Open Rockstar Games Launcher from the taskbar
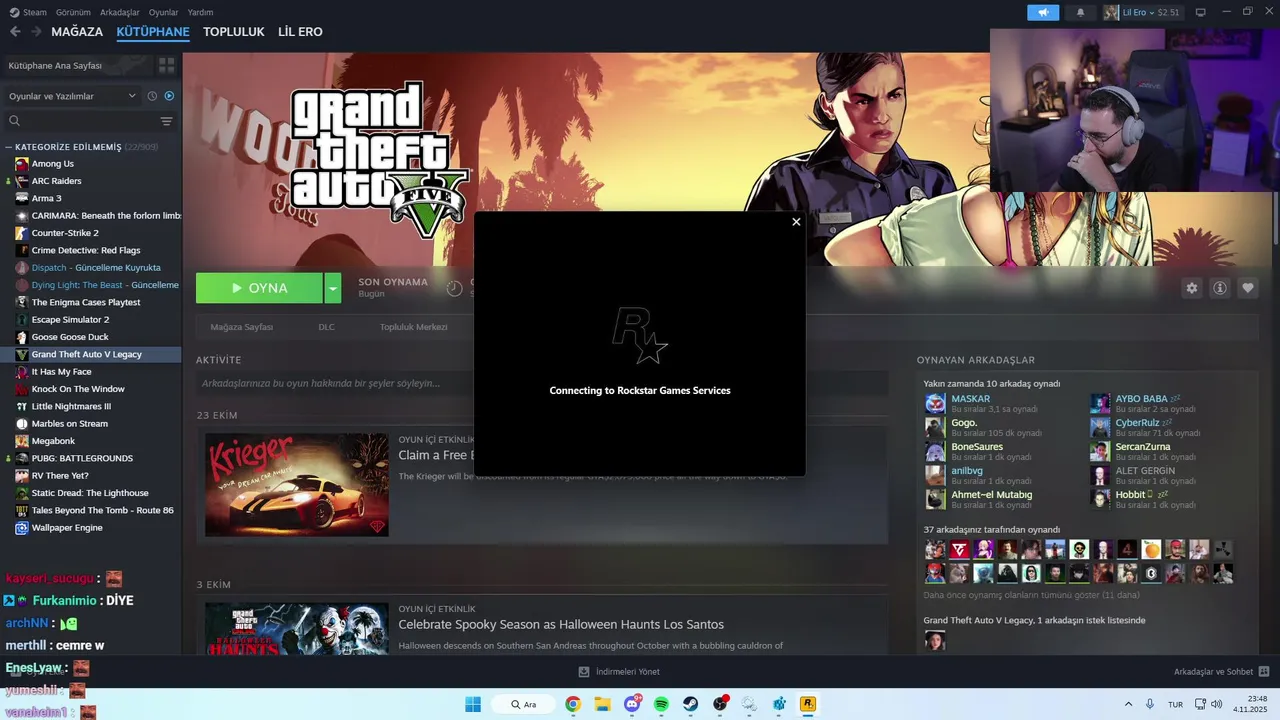1280x720 pixels. 808,704
